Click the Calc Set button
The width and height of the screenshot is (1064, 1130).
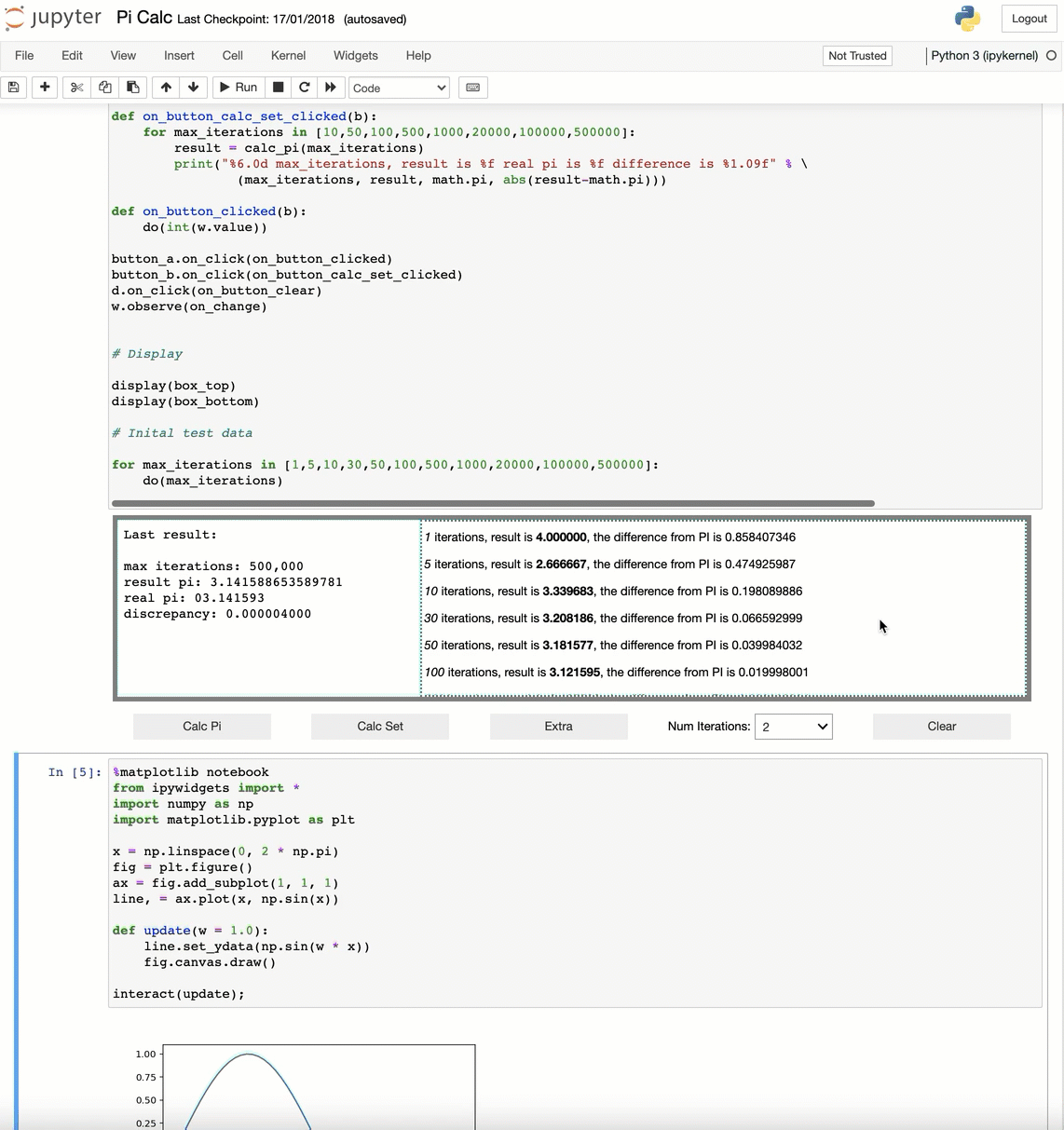(380, 727)
